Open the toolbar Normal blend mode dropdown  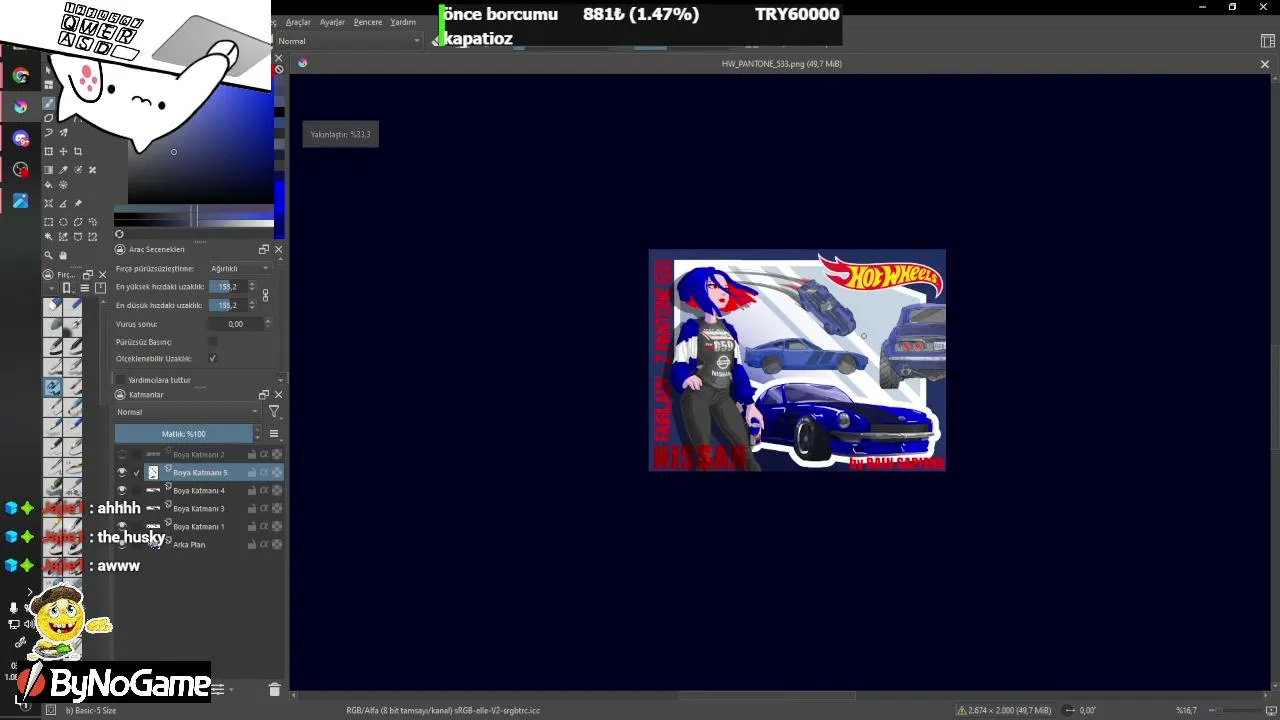coord(349,41)
